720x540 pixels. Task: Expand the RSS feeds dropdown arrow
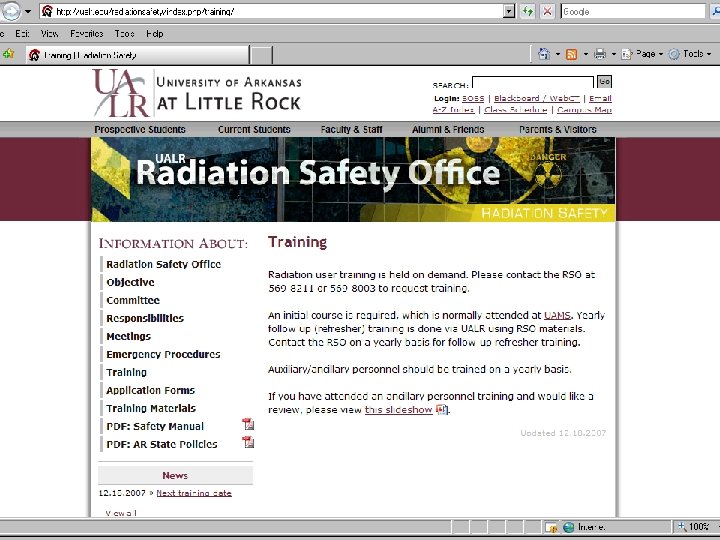point(585,54)
